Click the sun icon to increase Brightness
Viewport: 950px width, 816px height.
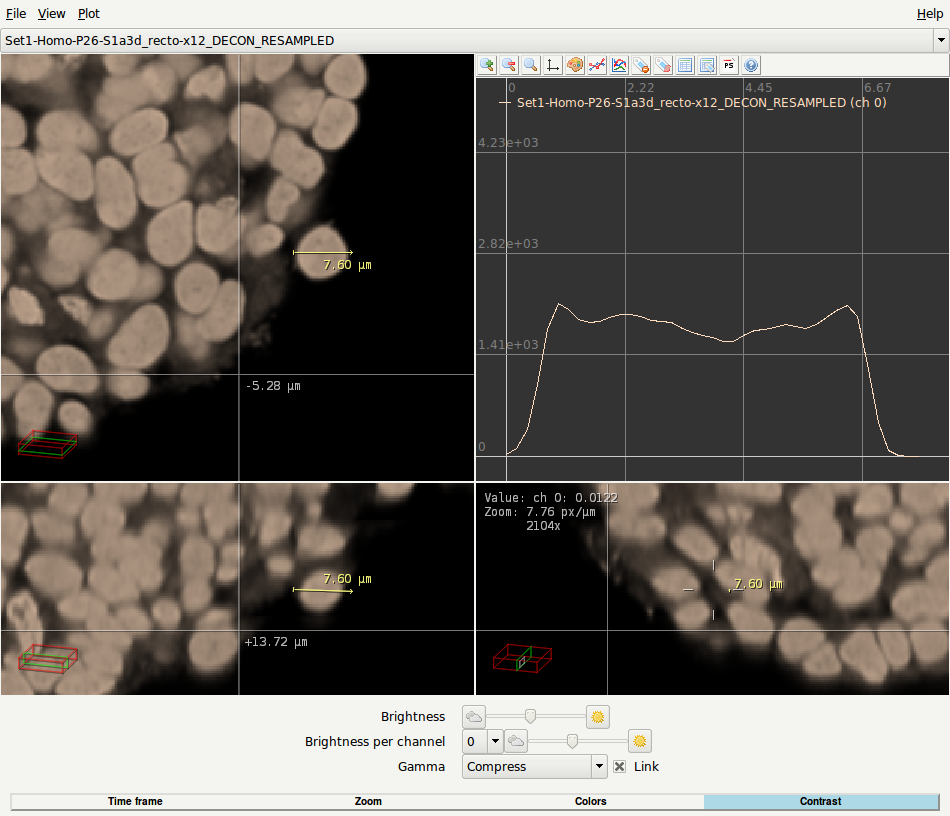[598, 717]
